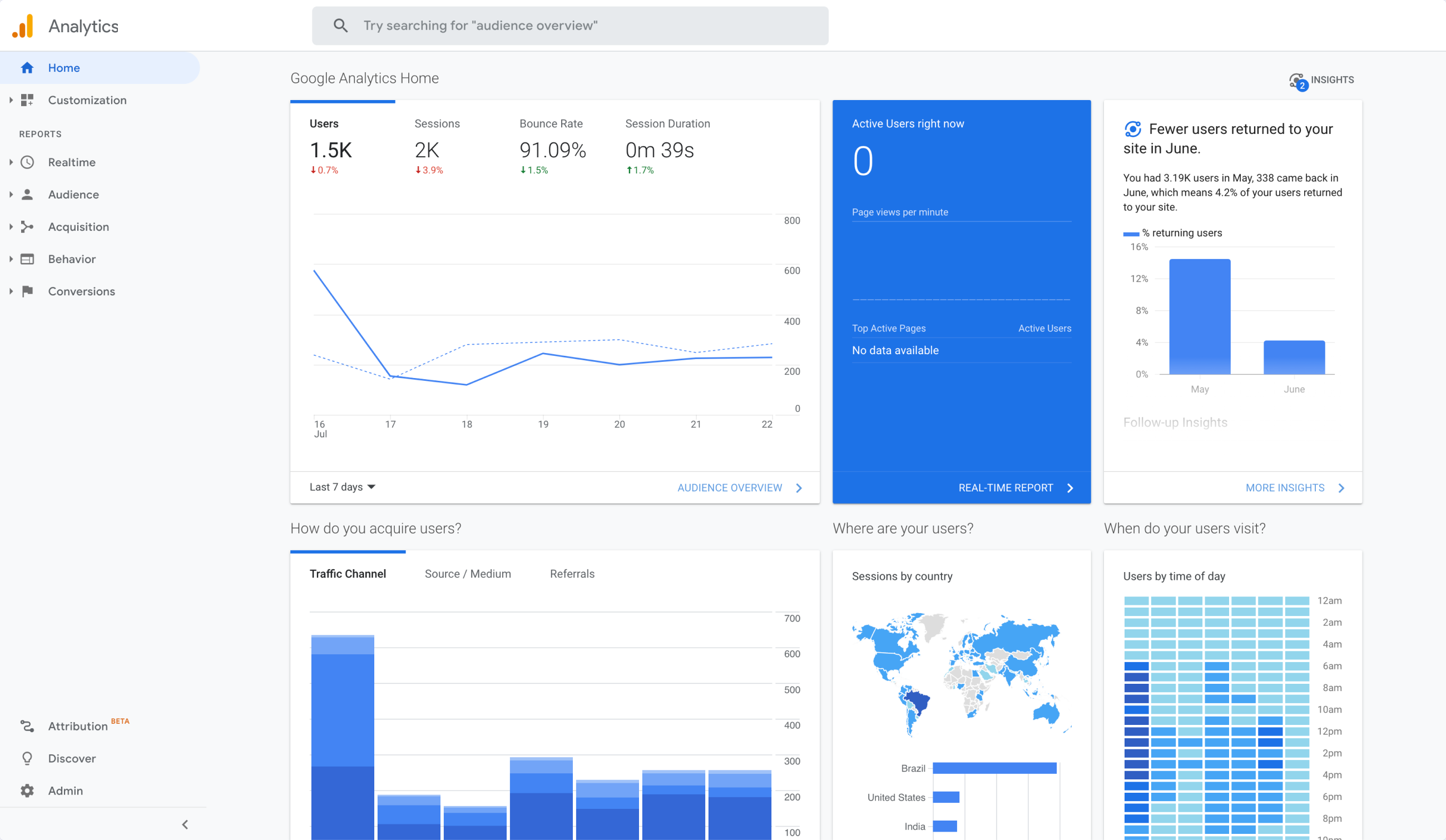Click the Analytics logo icon
Viewport: 1446px width, 840px height.
[23, 26]
